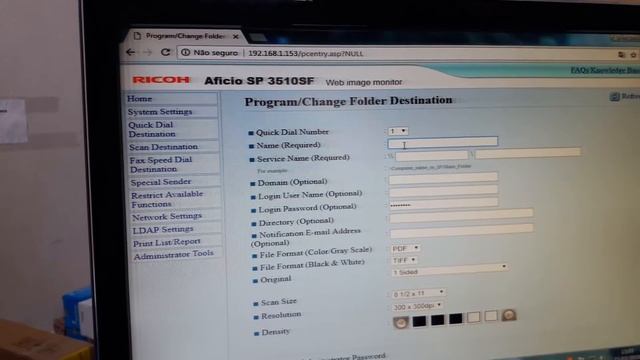This screenshot has height=360, width=640.
Task: Click the Login Password field
Action: click(444, 203)
